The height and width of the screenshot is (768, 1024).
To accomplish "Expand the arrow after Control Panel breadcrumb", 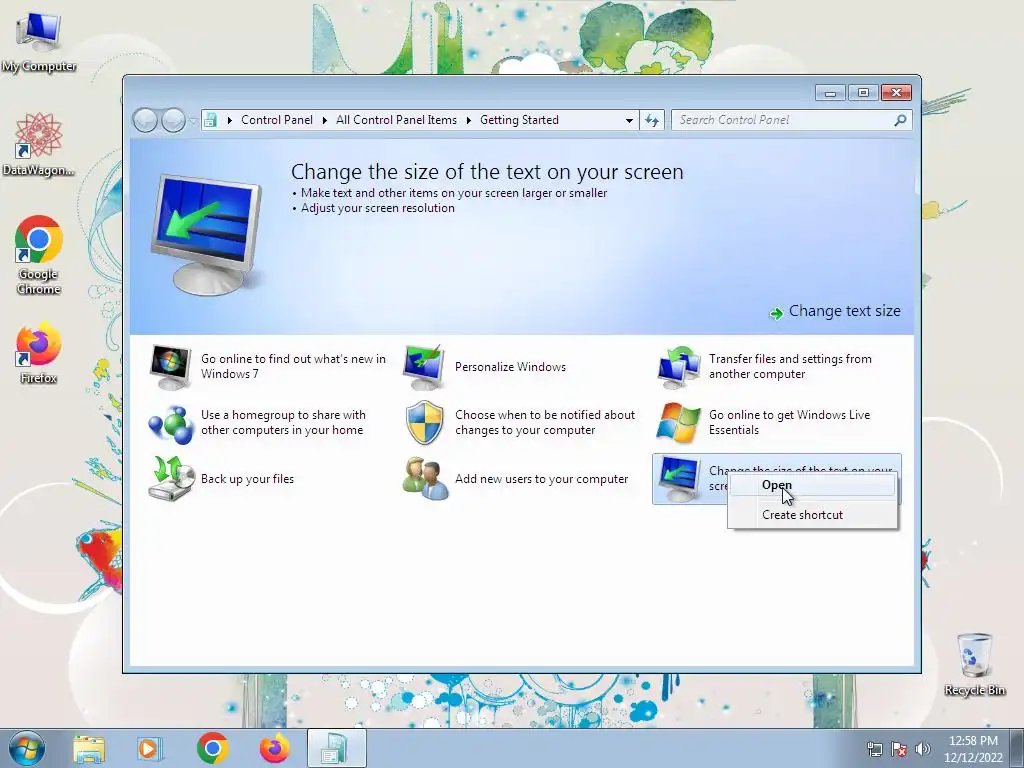I will (x=325, y=120).
